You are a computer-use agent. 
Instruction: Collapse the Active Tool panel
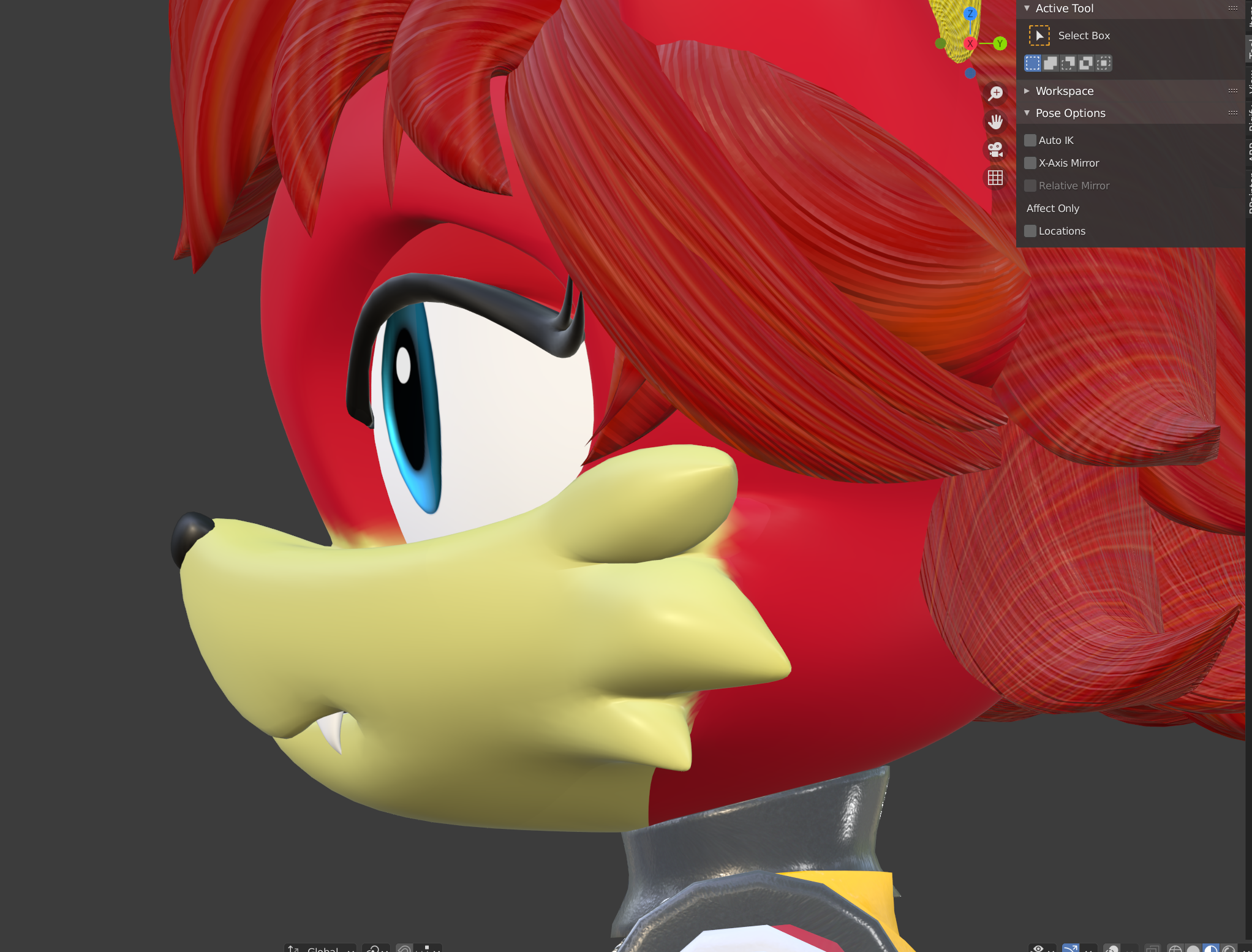(1027, 8)
